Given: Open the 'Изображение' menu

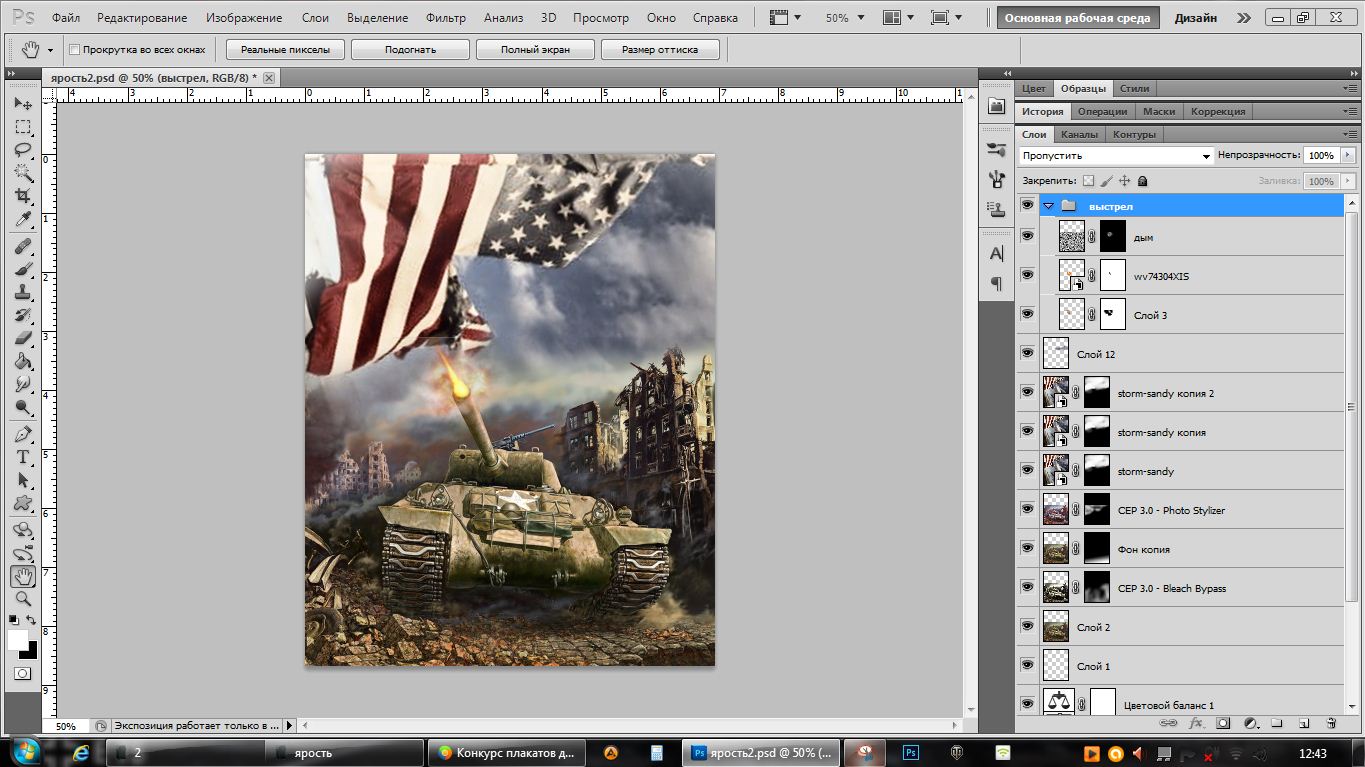Looking at the screenshot, I should (244, 18).
